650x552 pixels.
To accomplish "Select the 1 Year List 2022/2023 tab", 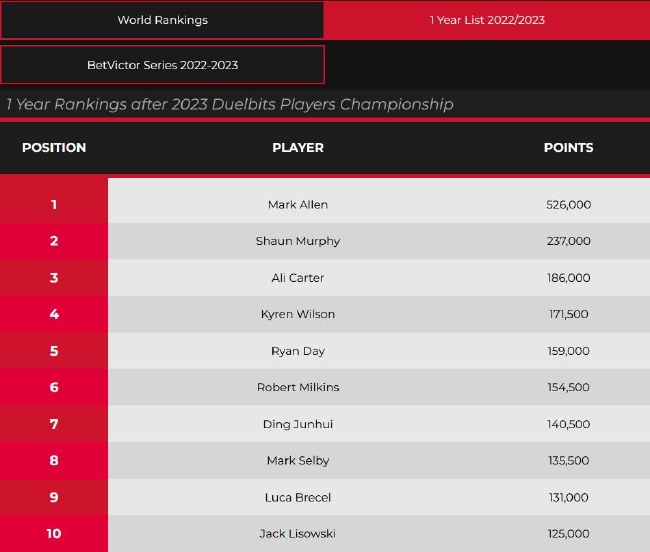I will coord(487,20).
